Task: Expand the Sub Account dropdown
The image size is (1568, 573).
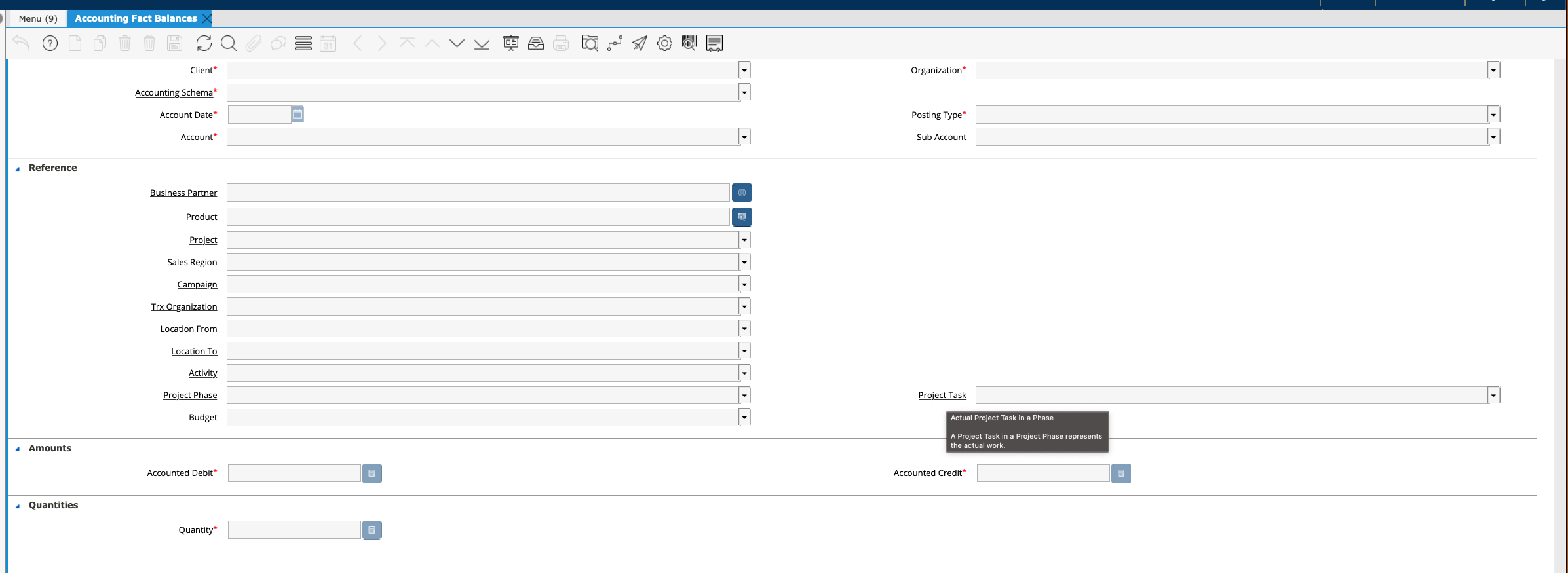Action: (1493, 137)
